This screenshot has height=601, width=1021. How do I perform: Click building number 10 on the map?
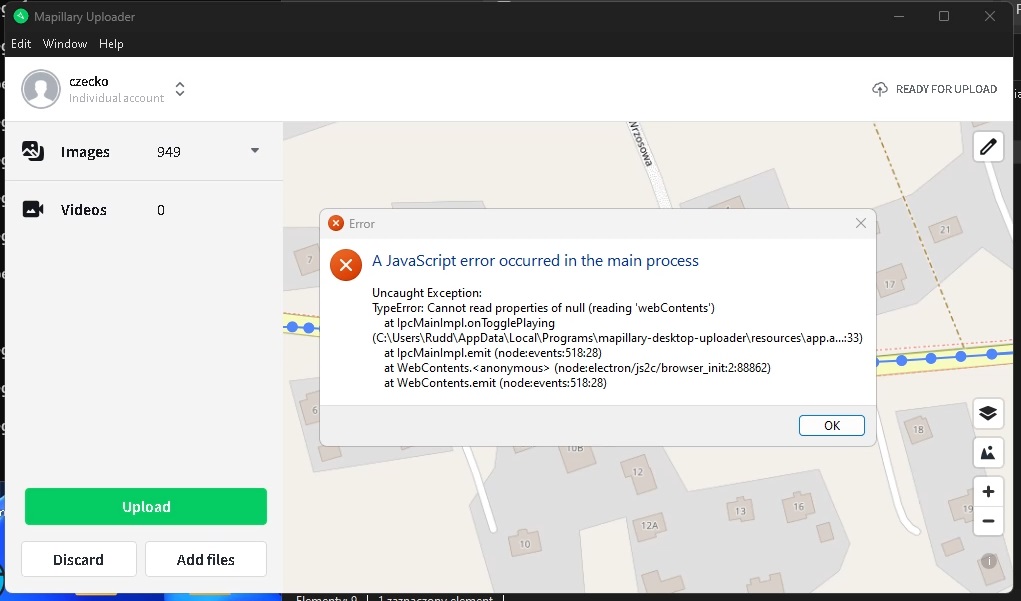pyautogui.click(x=525, y=544)
